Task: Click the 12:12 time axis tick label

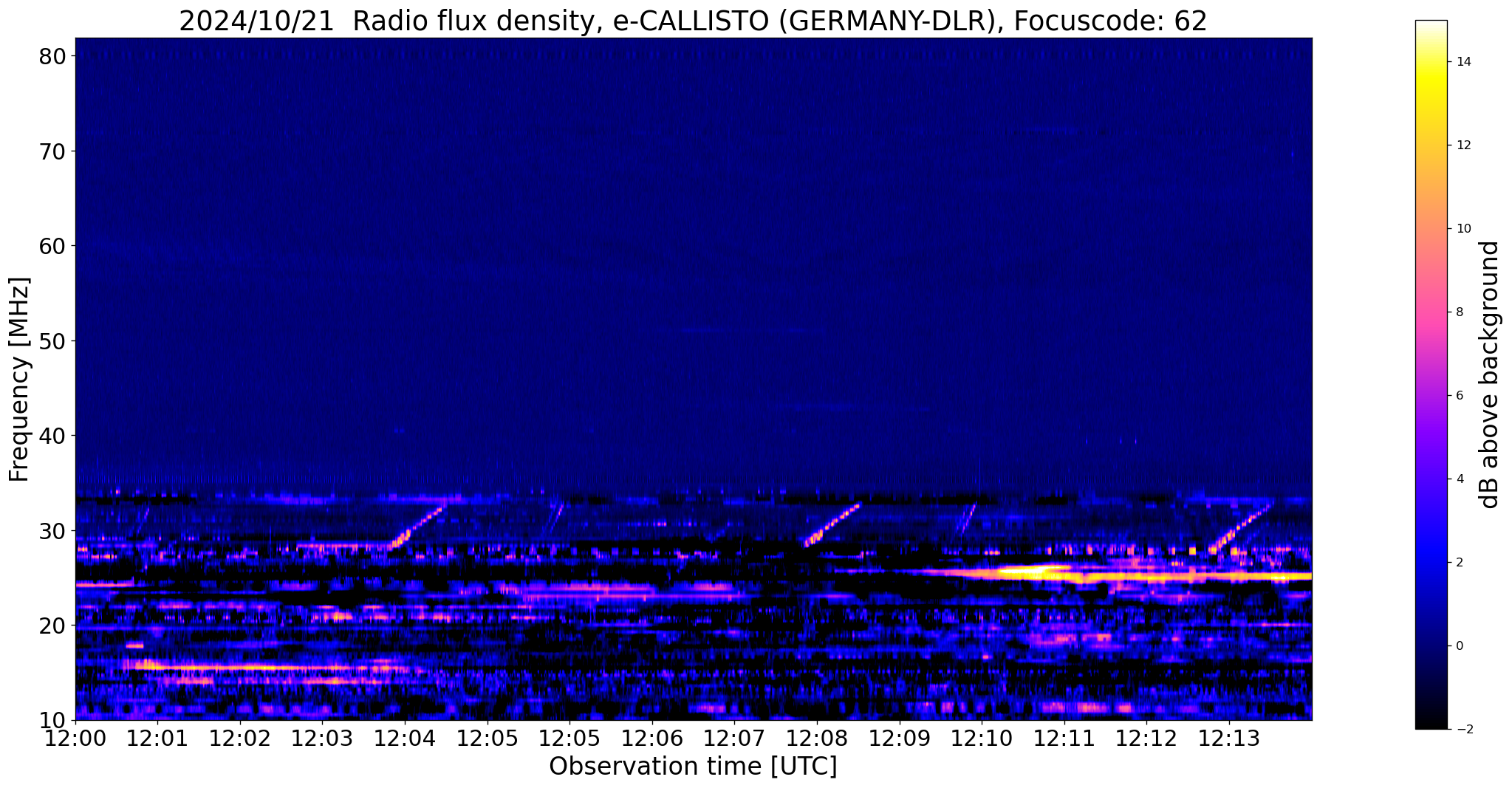Action: (1147, 739)
